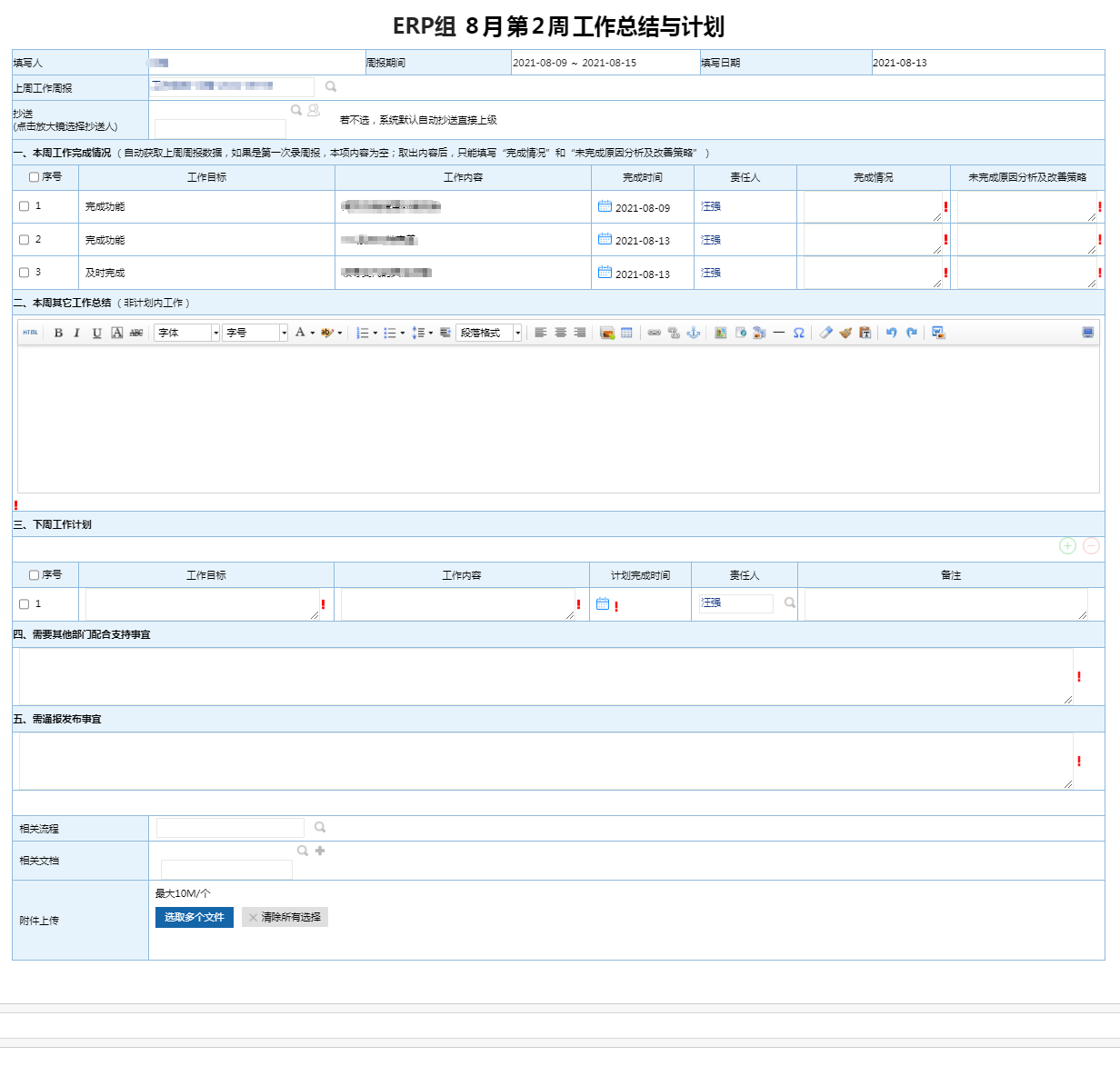Click the italic formatting icon
This screenshot has width=1120, height=1076.
point(77,333)
